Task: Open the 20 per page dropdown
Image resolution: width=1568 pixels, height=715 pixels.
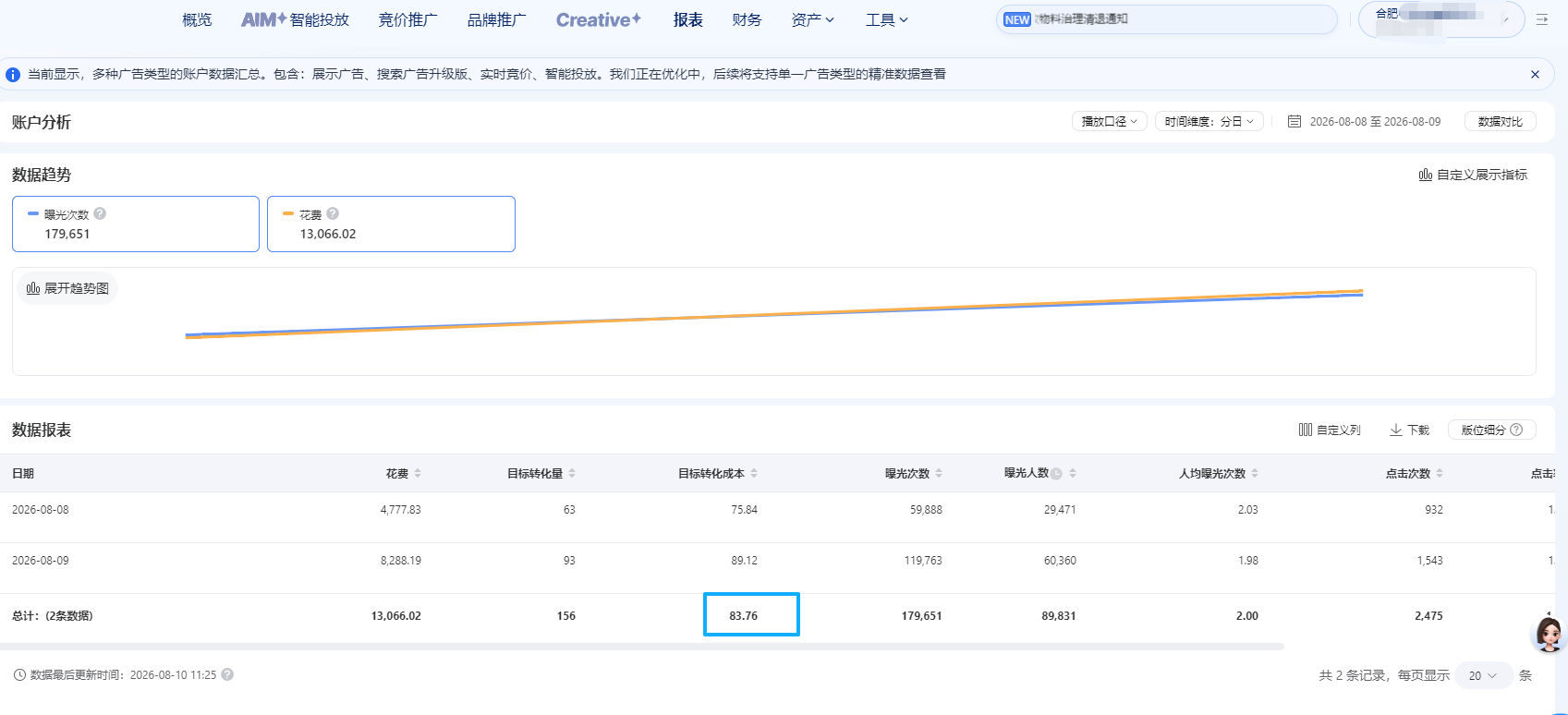Action: pyautogui.click(x=1483, y=675)
